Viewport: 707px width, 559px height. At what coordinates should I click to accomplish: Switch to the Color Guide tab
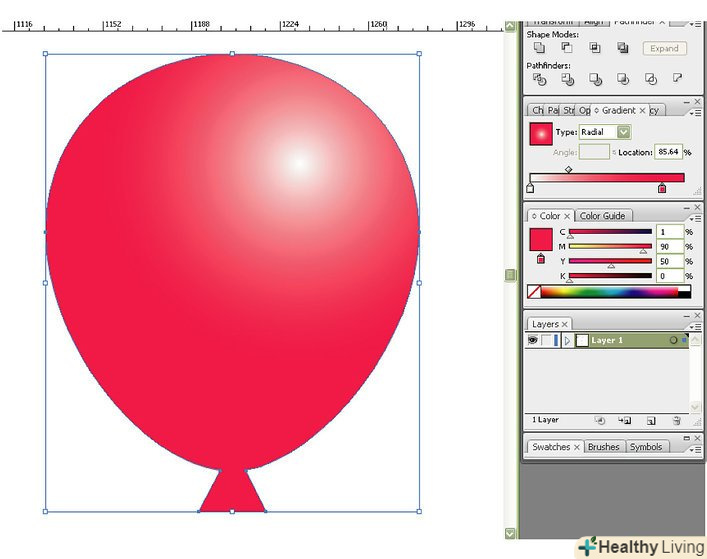coord(602,216)
